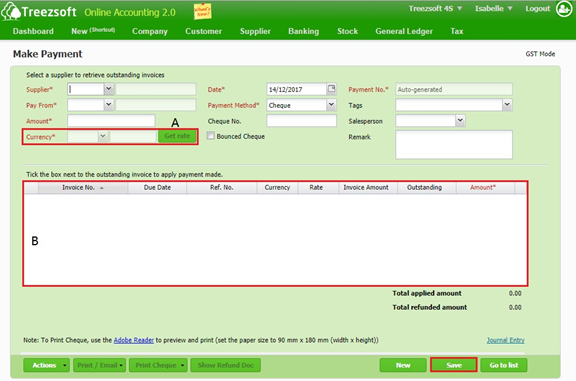The height and width of the screenshot is (381, 576).
Task: Open the Stock menu
Action: coord(348,31)
